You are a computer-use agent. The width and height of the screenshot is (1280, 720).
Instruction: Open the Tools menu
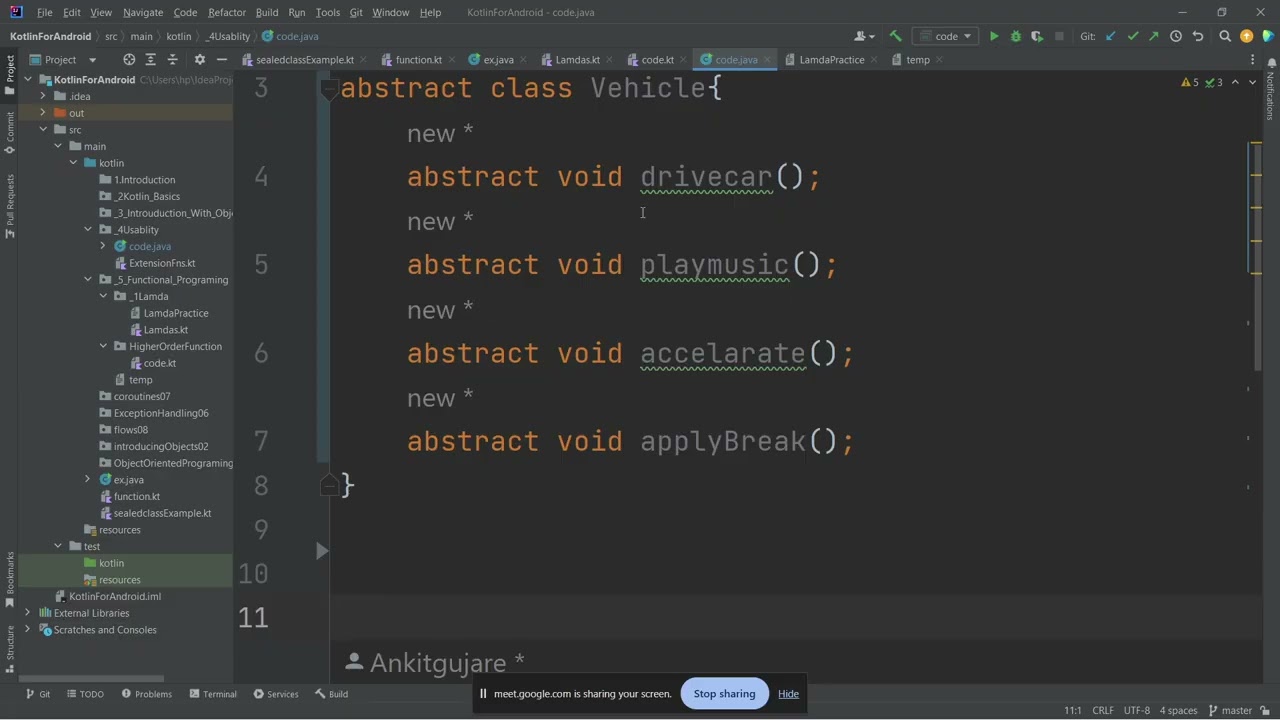click(x=328, y=12)
